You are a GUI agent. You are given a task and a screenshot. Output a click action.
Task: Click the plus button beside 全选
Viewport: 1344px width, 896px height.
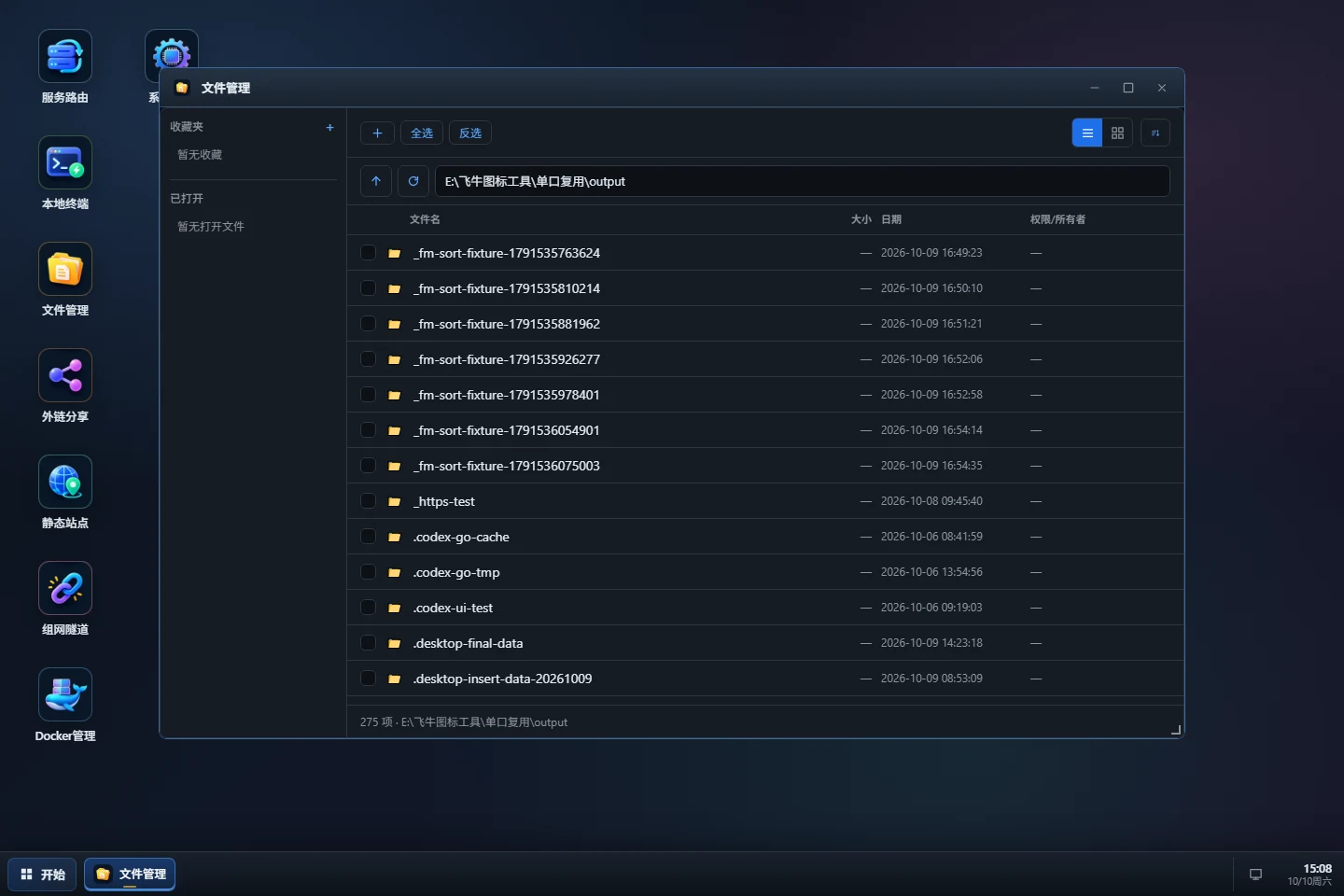[x=377, y=133]
